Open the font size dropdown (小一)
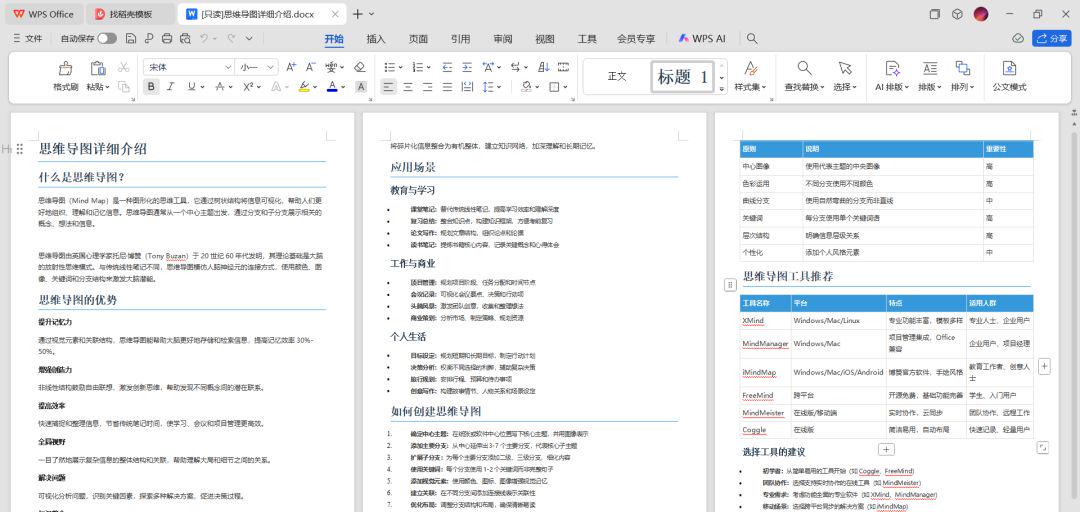Screen dimensions: 1080x512 pos(271,67)
